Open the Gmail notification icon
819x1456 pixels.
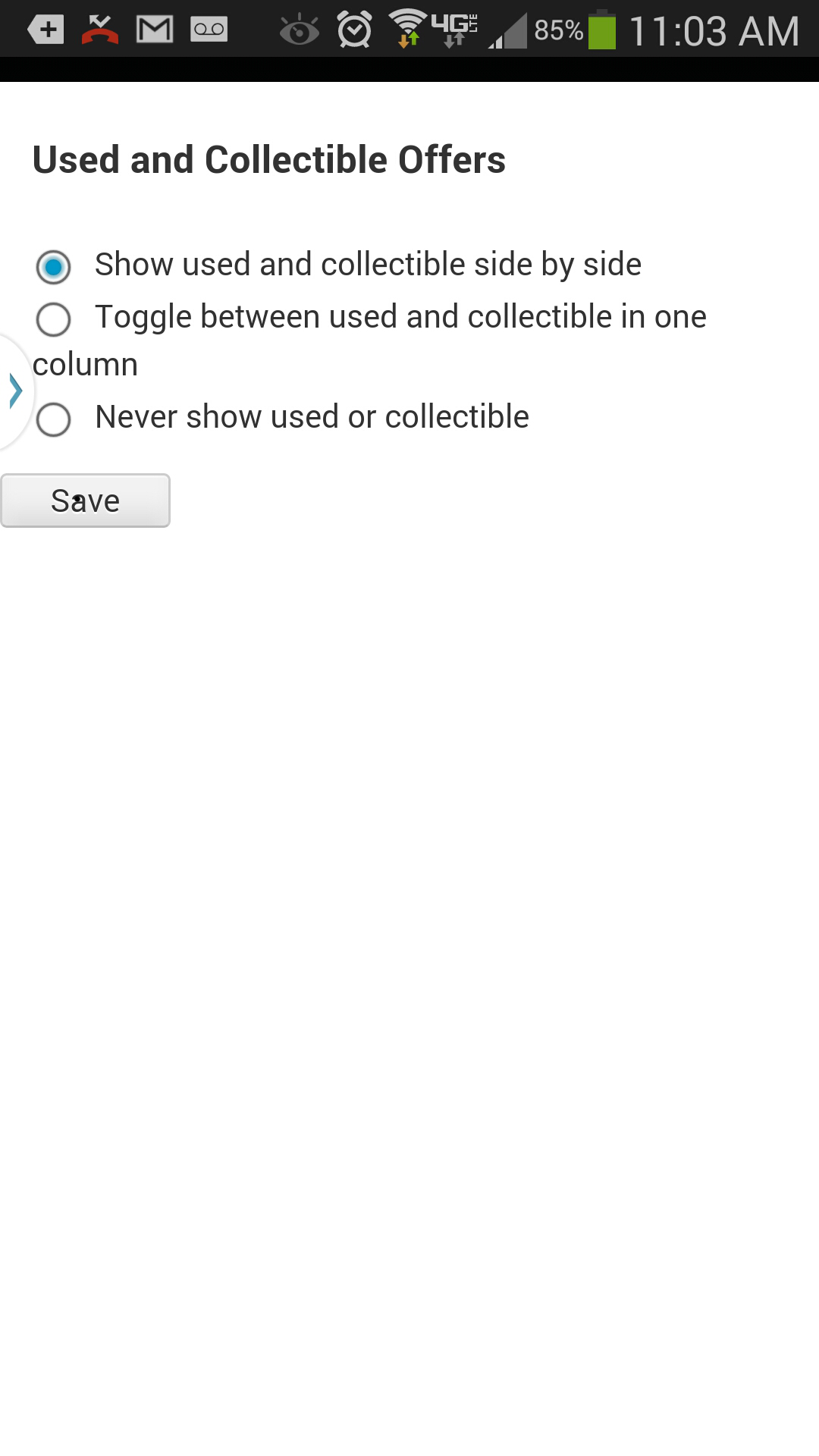[155, 30]
